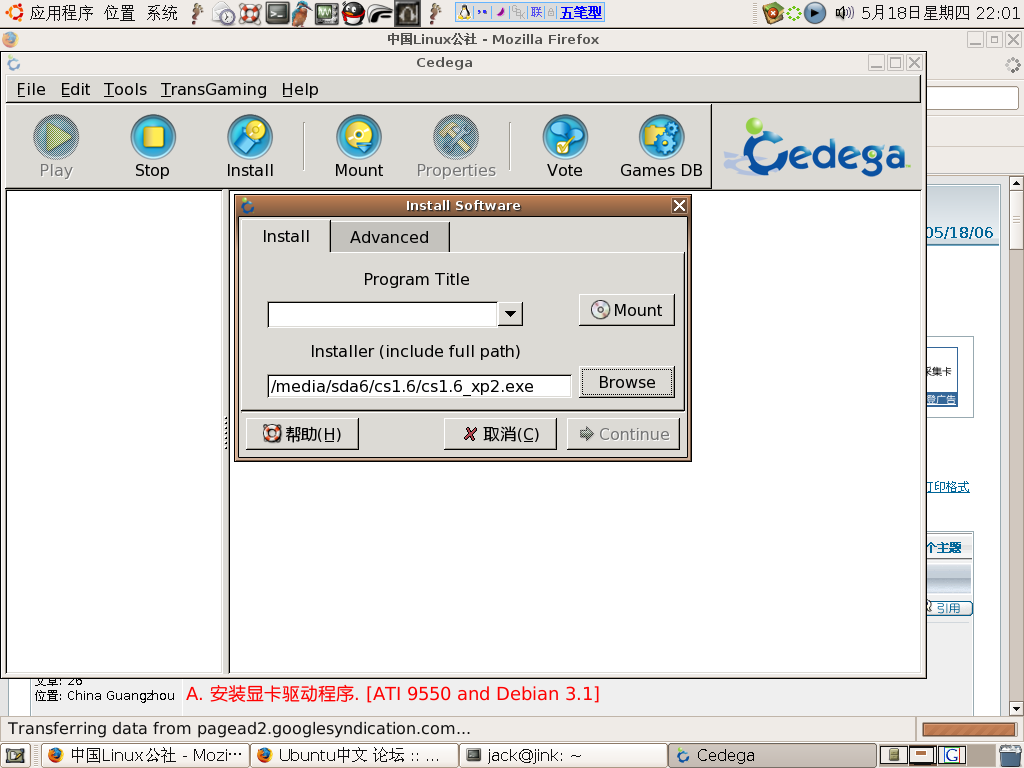Click the 帮助(H) help button
This screenshot has width=1024, height=768.
click(x=302, y=434)
